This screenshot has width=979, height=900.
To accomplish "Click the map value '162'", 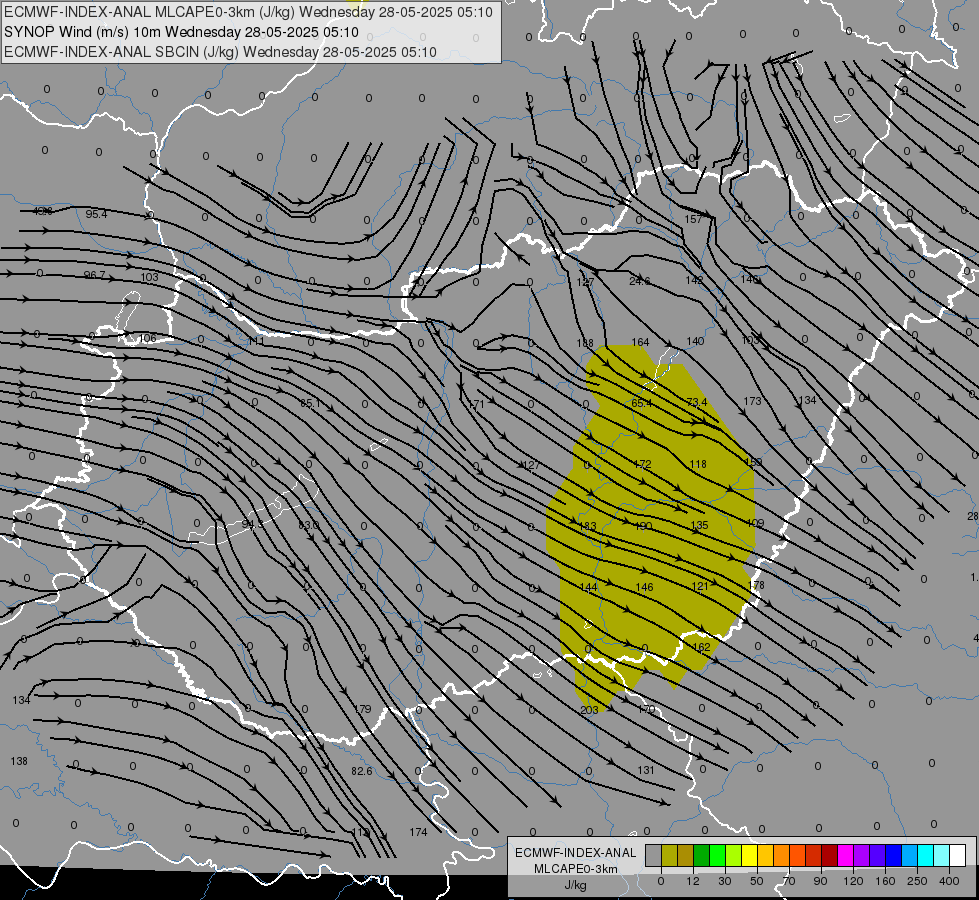I will pos(702,648).
